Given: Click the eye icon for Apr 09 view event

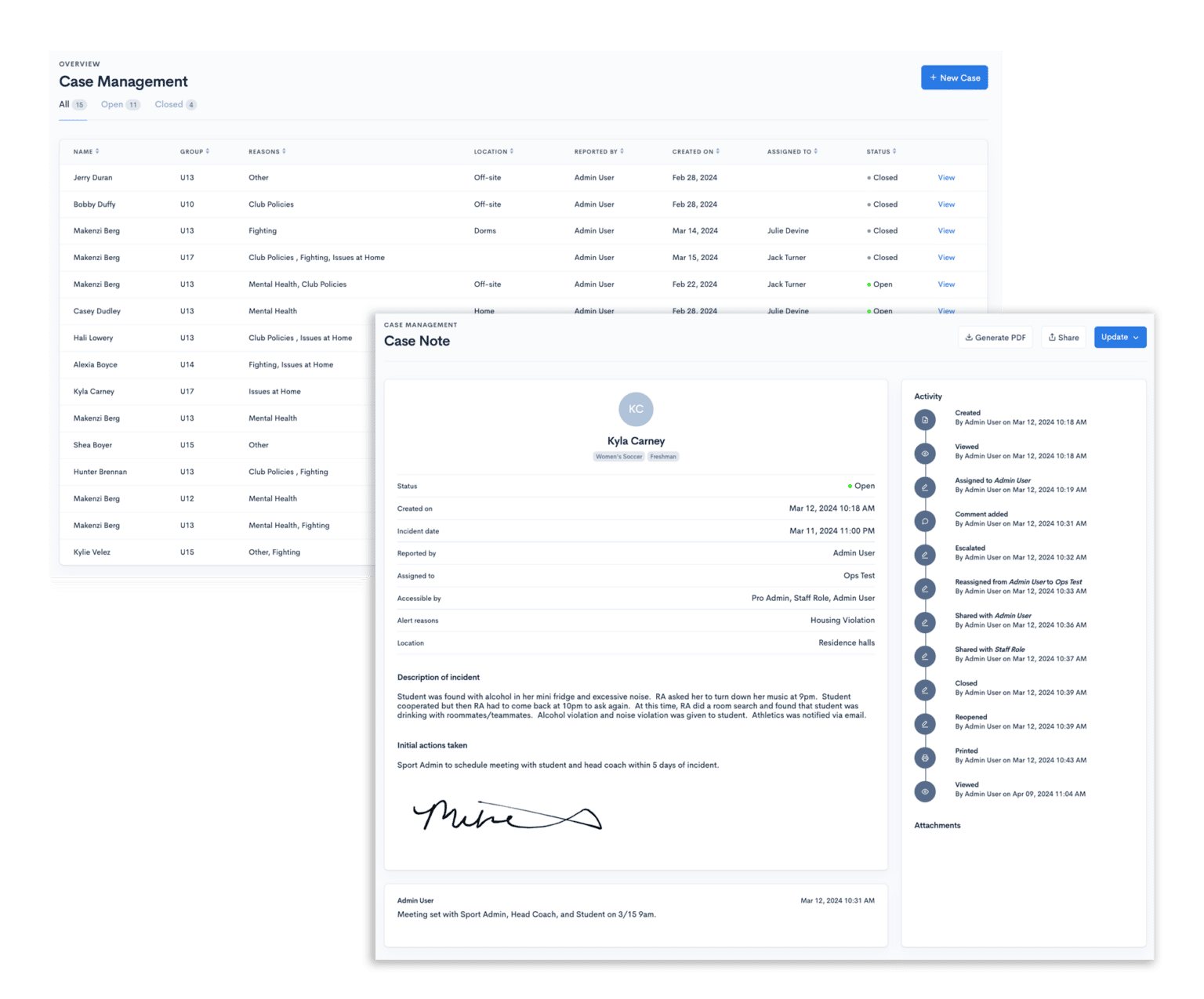Looking at the screenshot, I should click(x=926, y=791).
